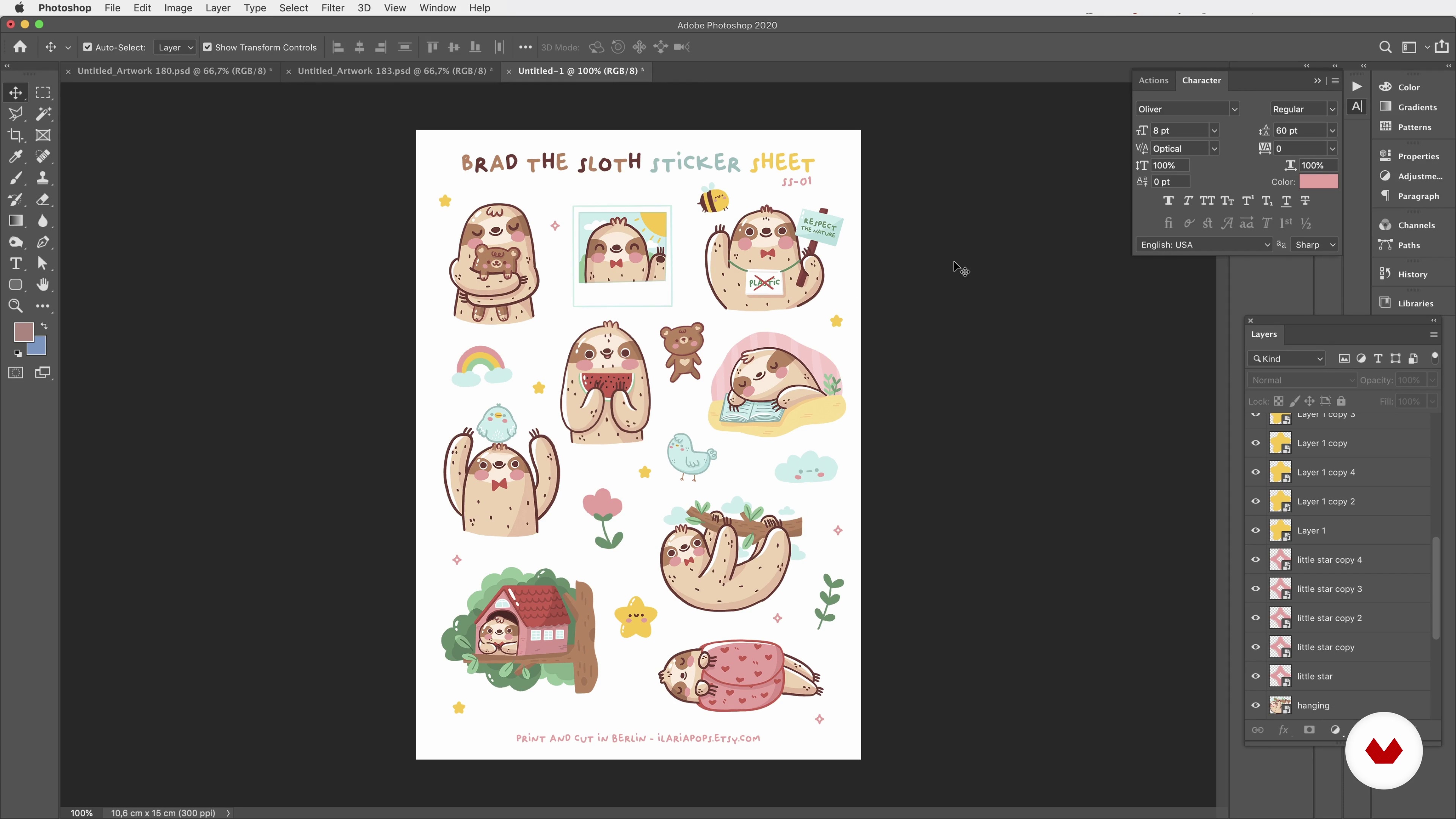Select the Eraser tool
Screen dimensions: 1456x819
tap(43, 199)
